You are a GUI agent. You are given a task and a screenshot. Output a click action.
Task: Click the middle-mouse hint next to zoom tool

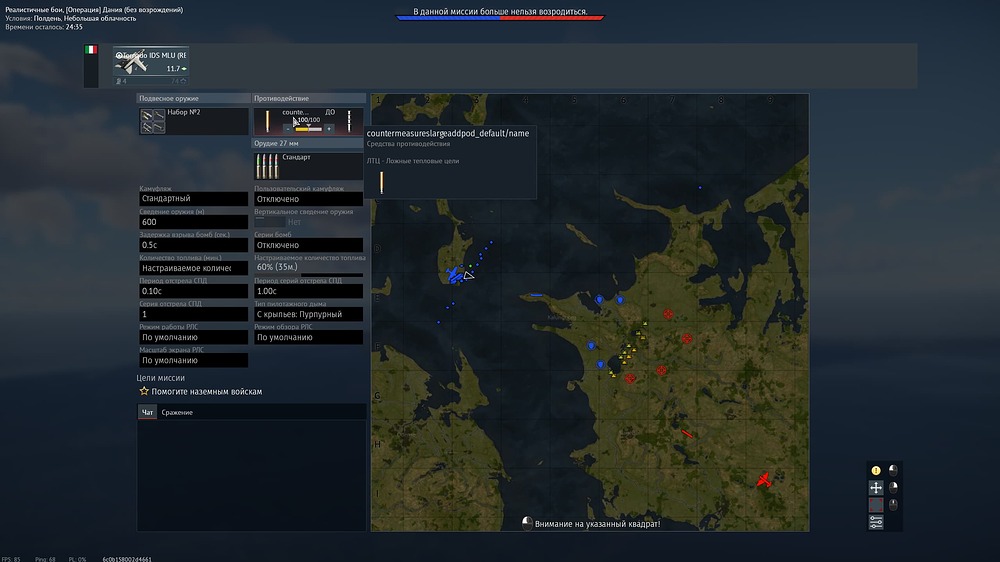(893, 505)
